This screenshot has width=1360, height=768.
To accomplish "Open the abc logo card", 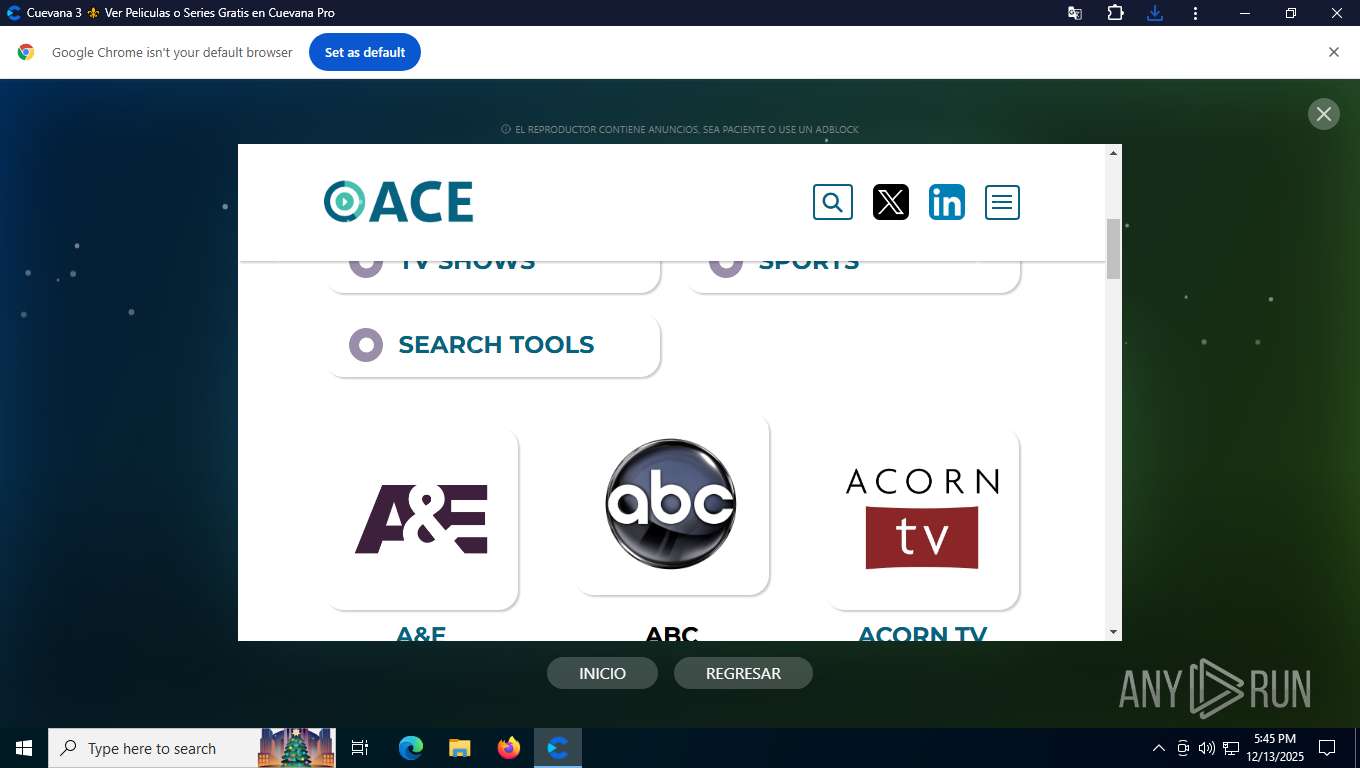I will click(671, 505).
